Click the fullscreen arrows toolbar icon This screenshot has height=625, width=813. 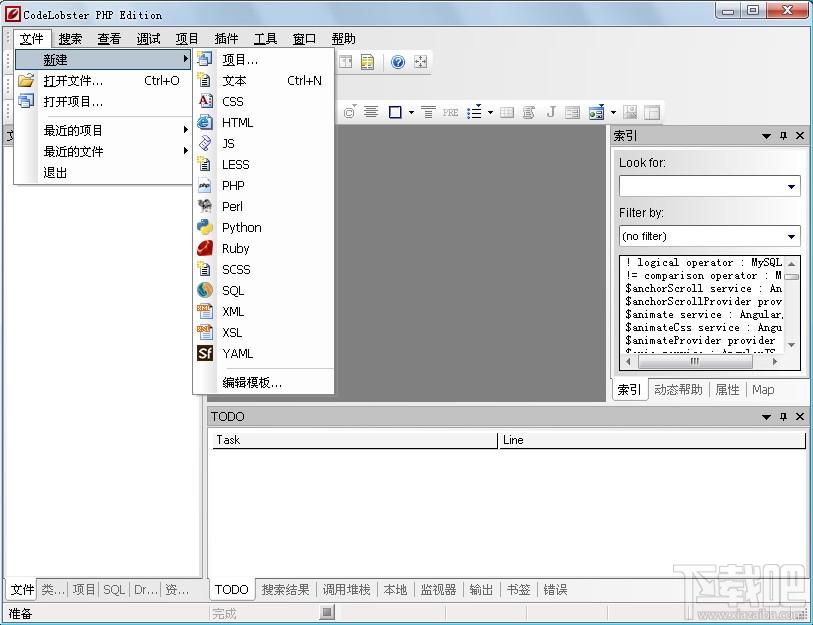tap(420, 62)
